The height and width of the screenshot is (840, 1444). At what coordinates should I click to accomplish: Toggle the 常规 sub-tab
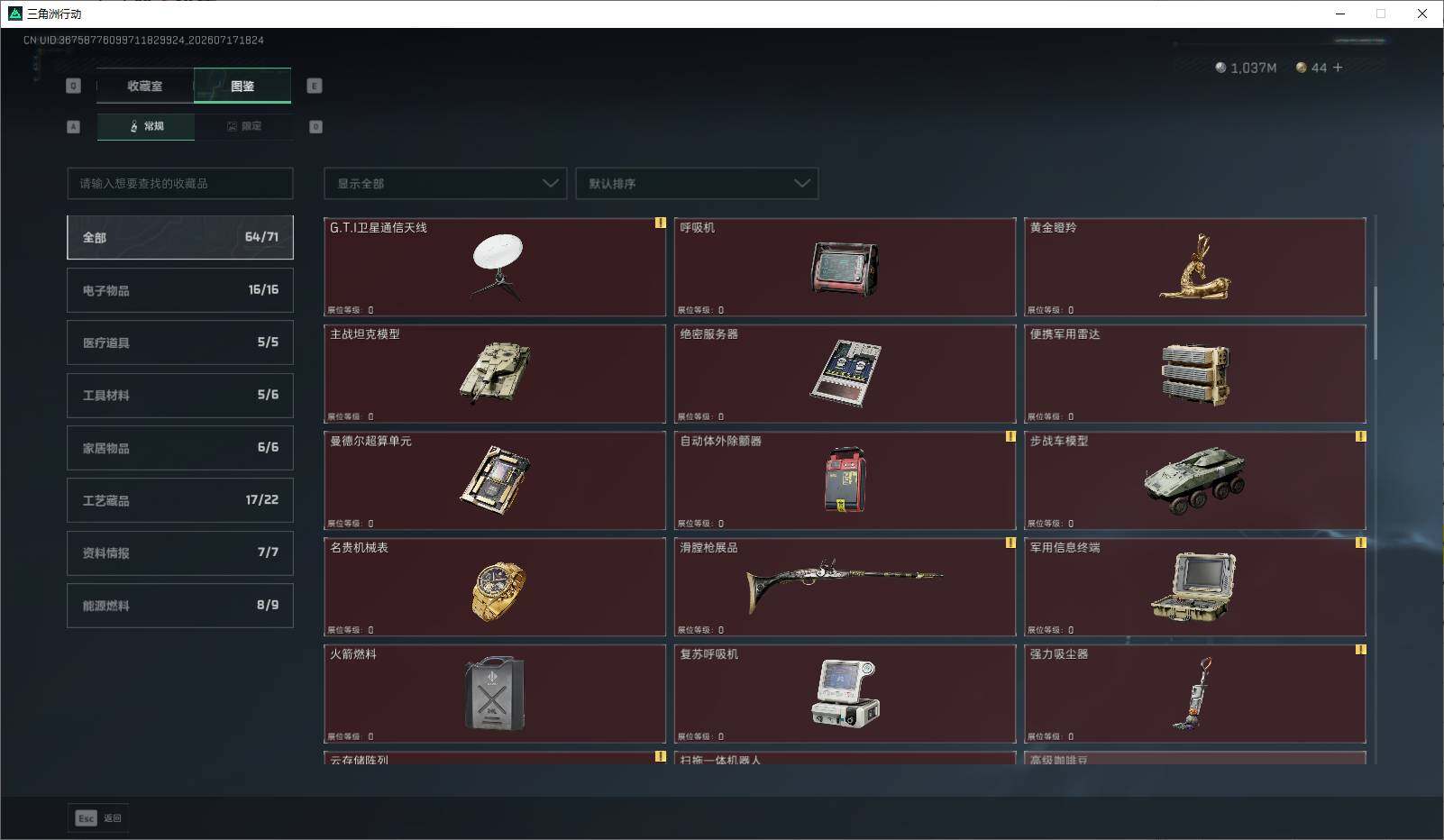coord(146,126)
